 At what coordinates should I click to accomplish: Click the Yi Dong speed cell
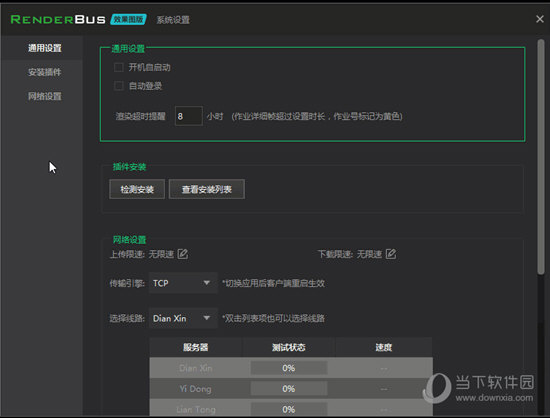pos(384,389)
